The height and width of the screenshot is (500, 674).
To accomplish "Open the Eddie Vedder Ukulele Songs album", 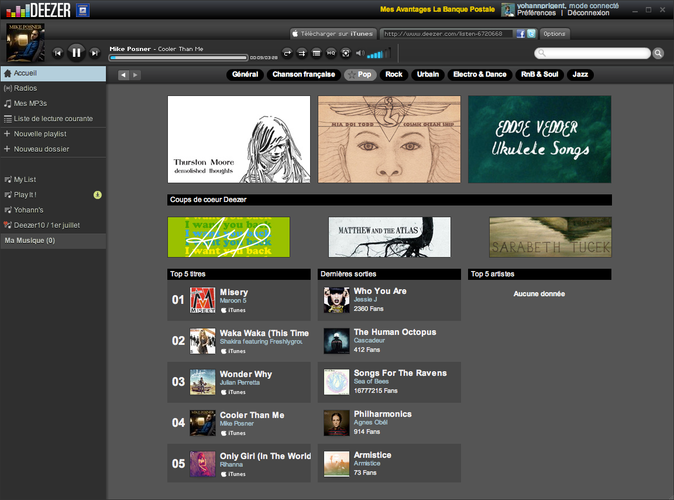I will [x=539, y=139].
